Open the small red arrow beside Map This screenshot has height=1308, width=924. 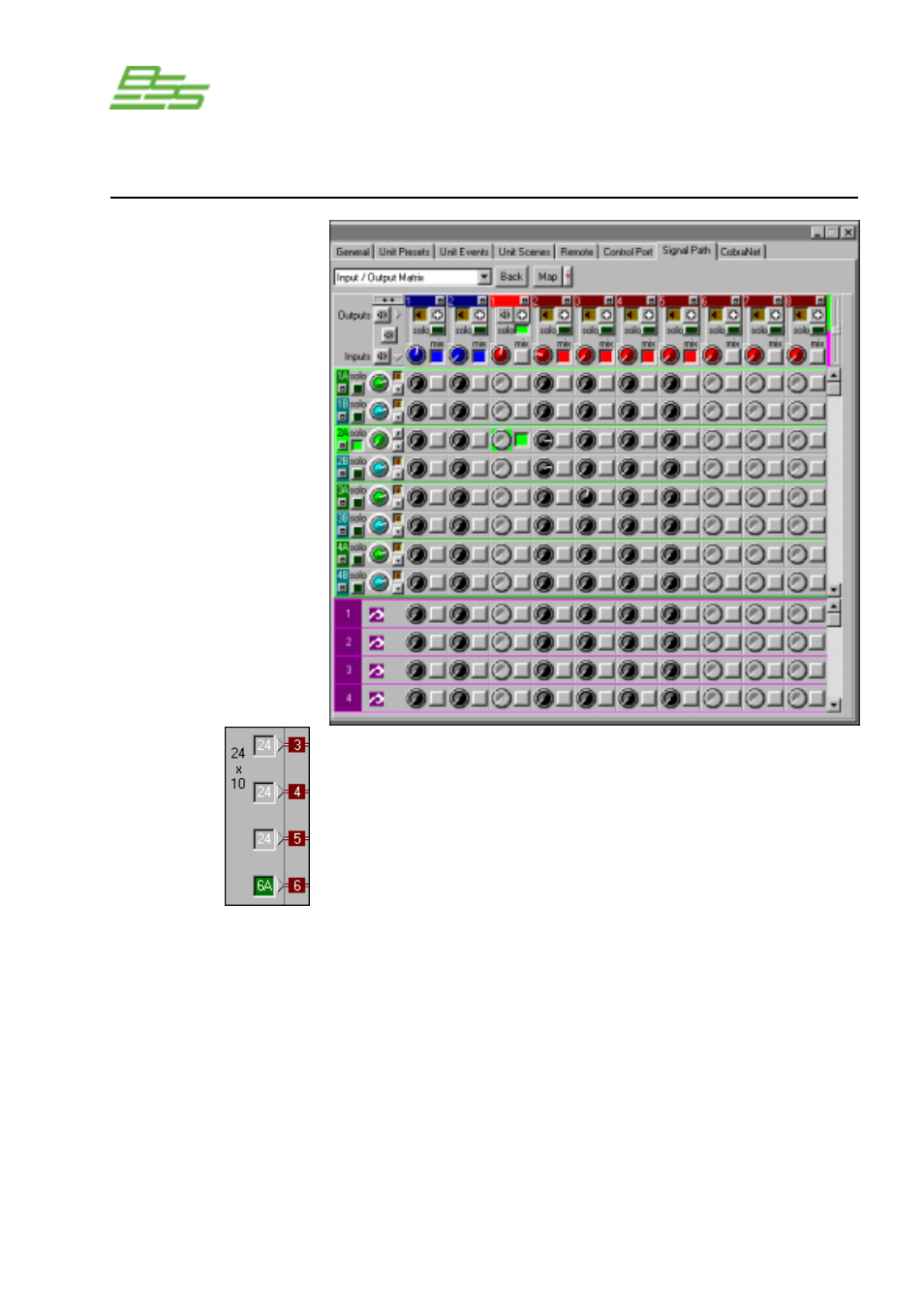click(569, 277)
